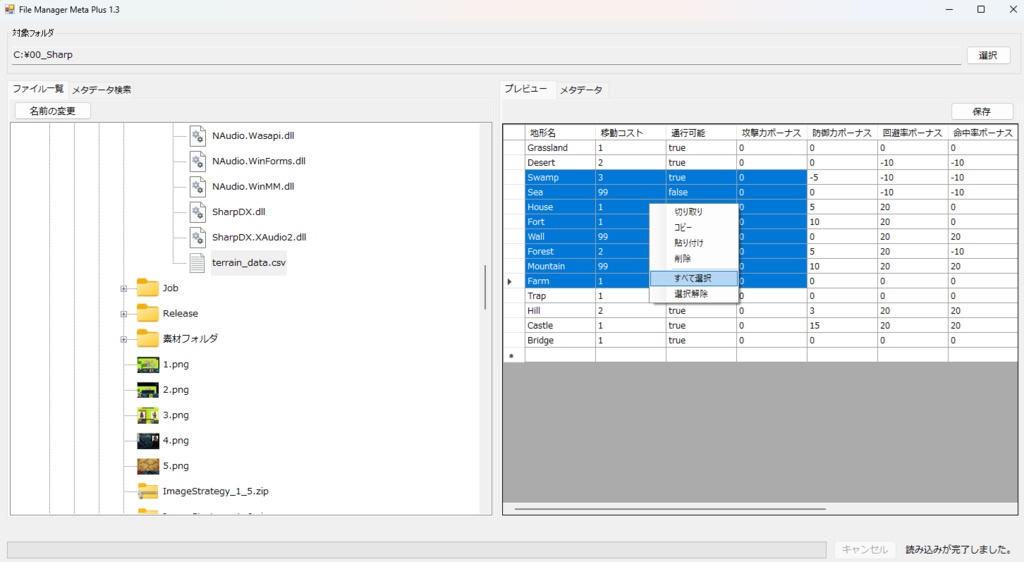Click the 命中率ボーナス column header
The width and height of the screenshot is (1024, 562).
(x=982, y=133)
